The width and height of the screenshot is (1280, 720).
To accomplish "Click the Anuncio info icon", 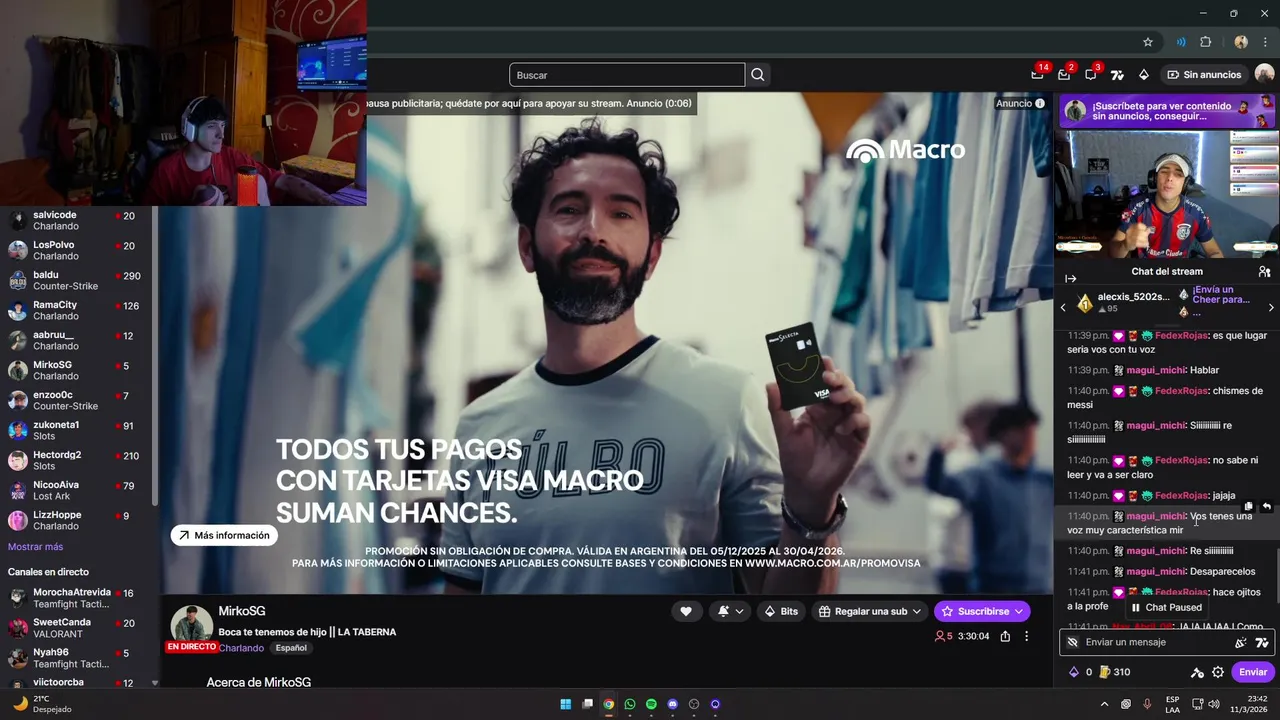I will [x=1040, y=103].
